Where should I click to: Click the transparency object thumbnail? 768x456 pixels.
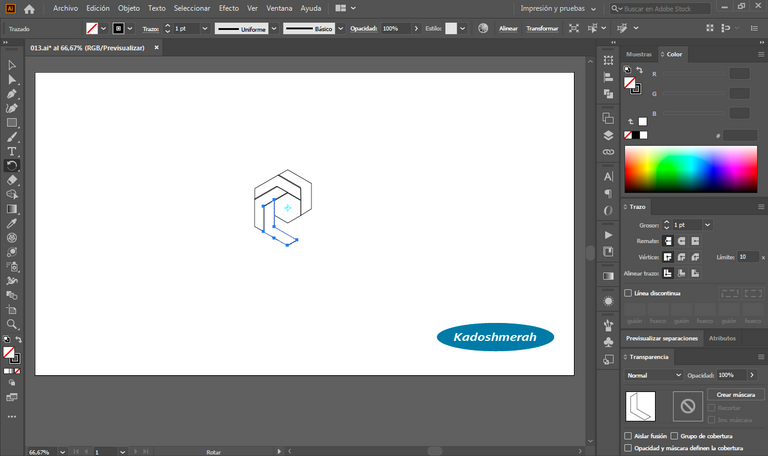pos(640,406)
